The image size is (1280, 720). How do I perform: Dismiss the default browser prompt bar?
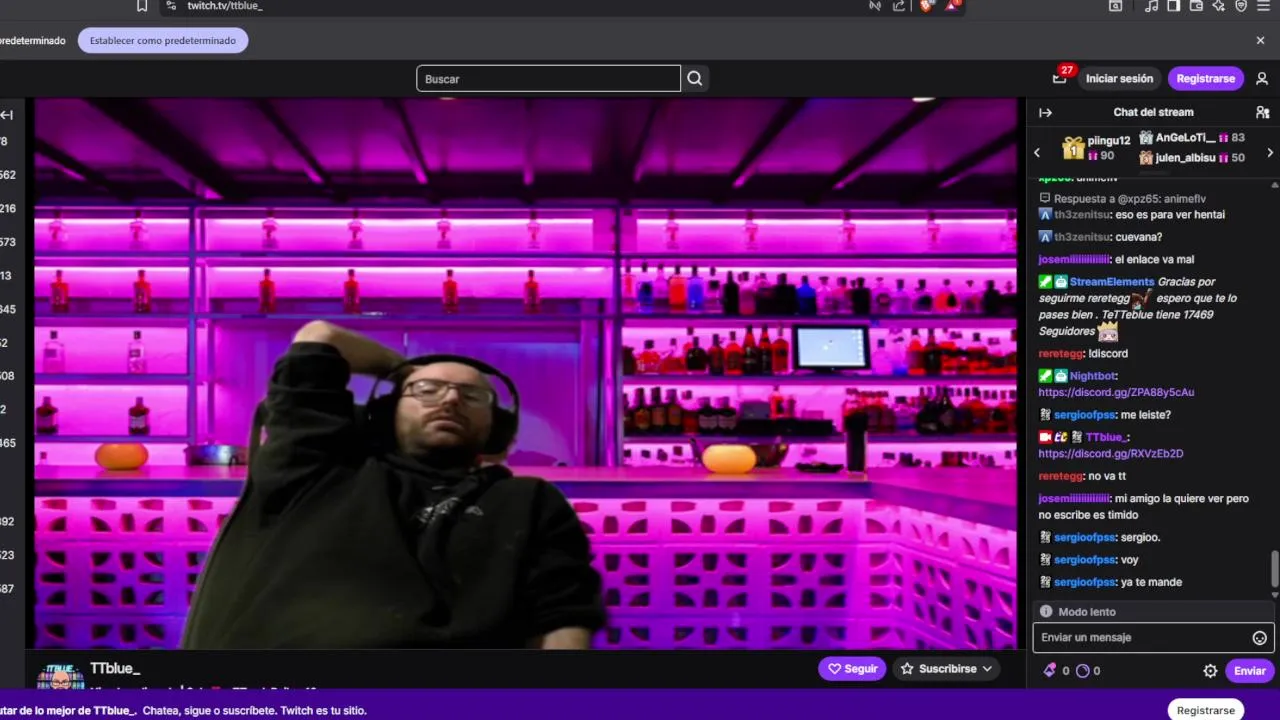pyautogui.click(x=1260, y=41)
